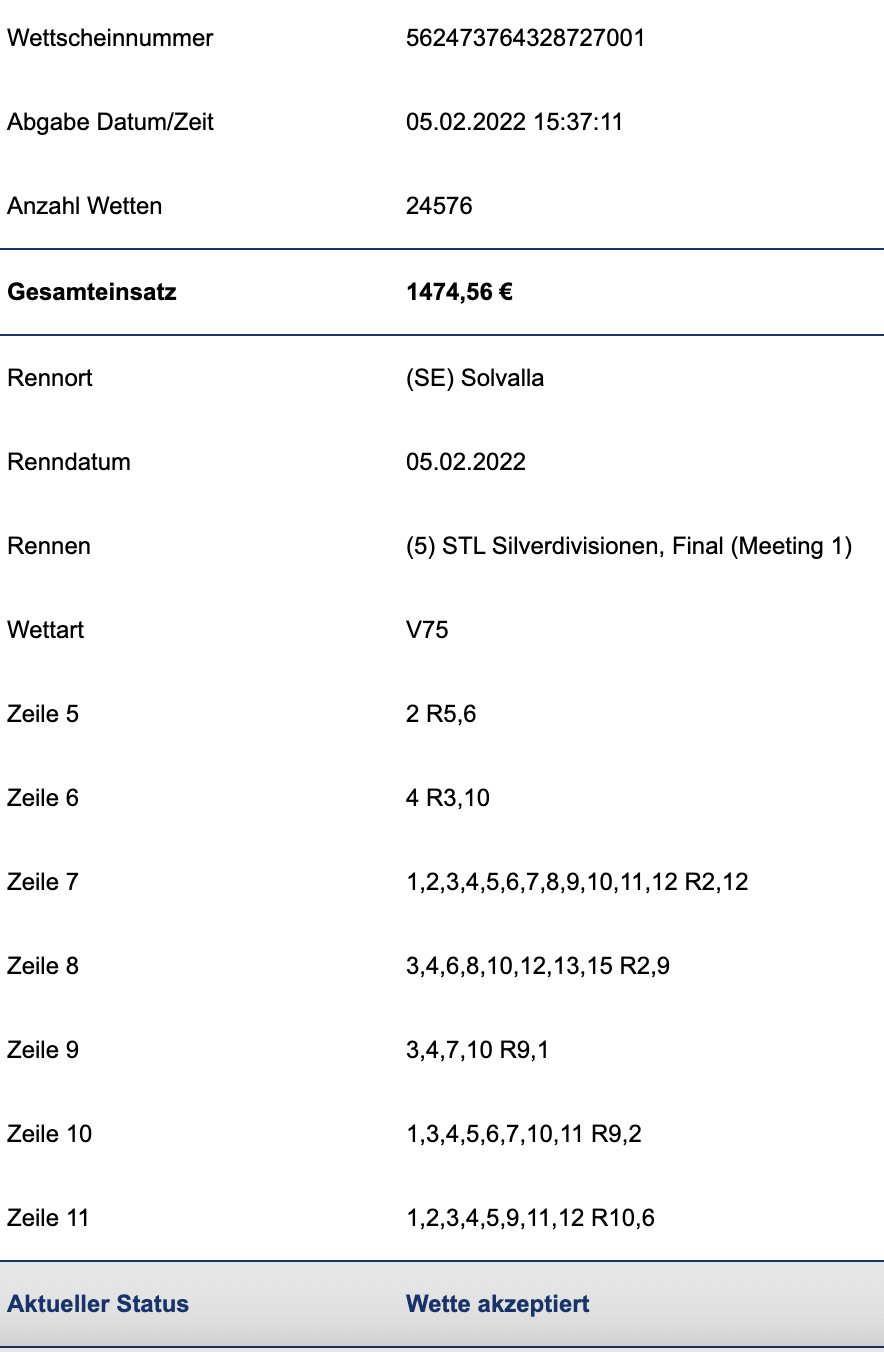Click the Wette akzeptiert status text
Screen dimensions: 884x1352
pos(498,1304)
